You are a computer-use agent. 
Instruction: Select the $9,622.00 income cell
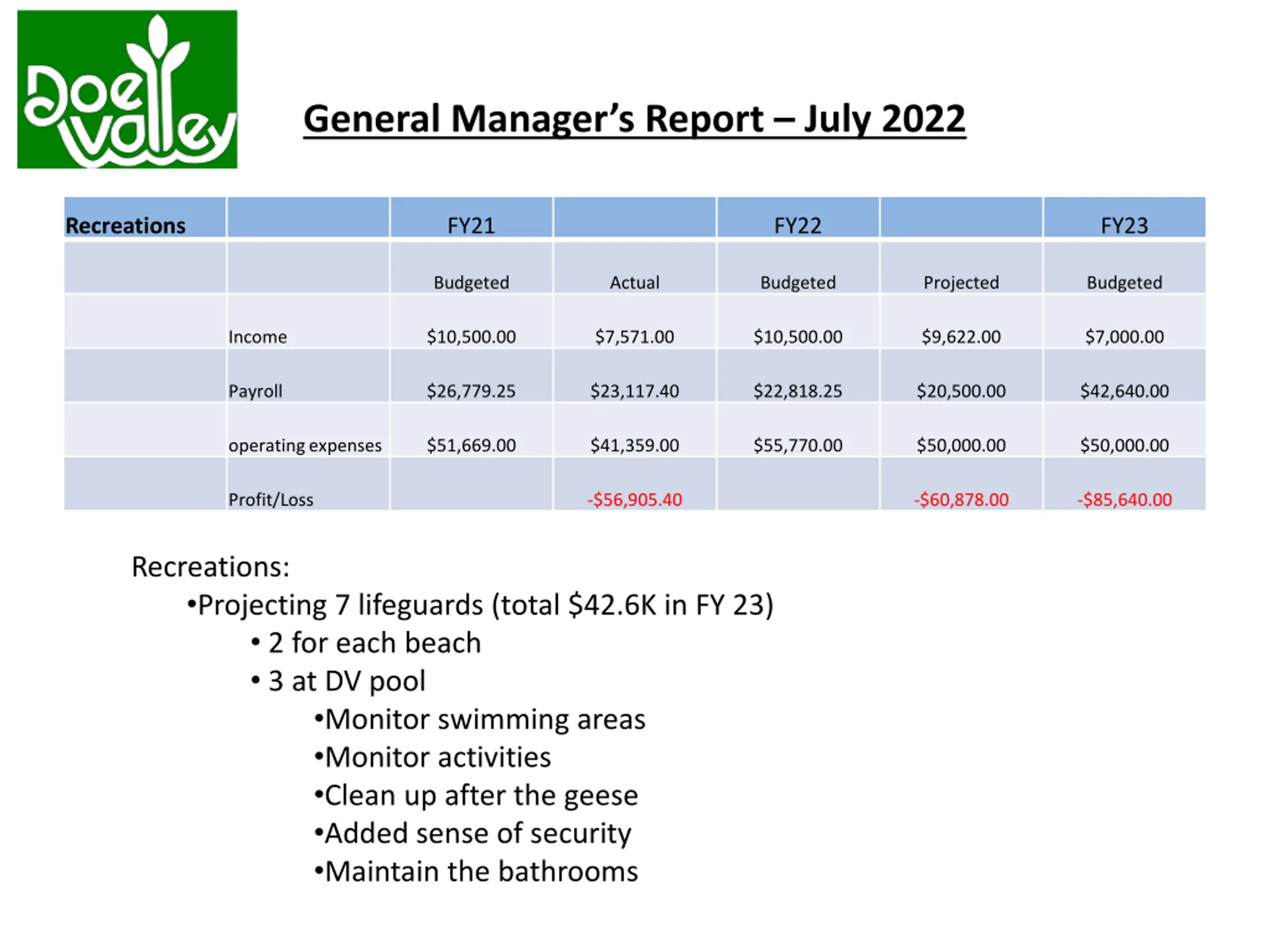961,321
